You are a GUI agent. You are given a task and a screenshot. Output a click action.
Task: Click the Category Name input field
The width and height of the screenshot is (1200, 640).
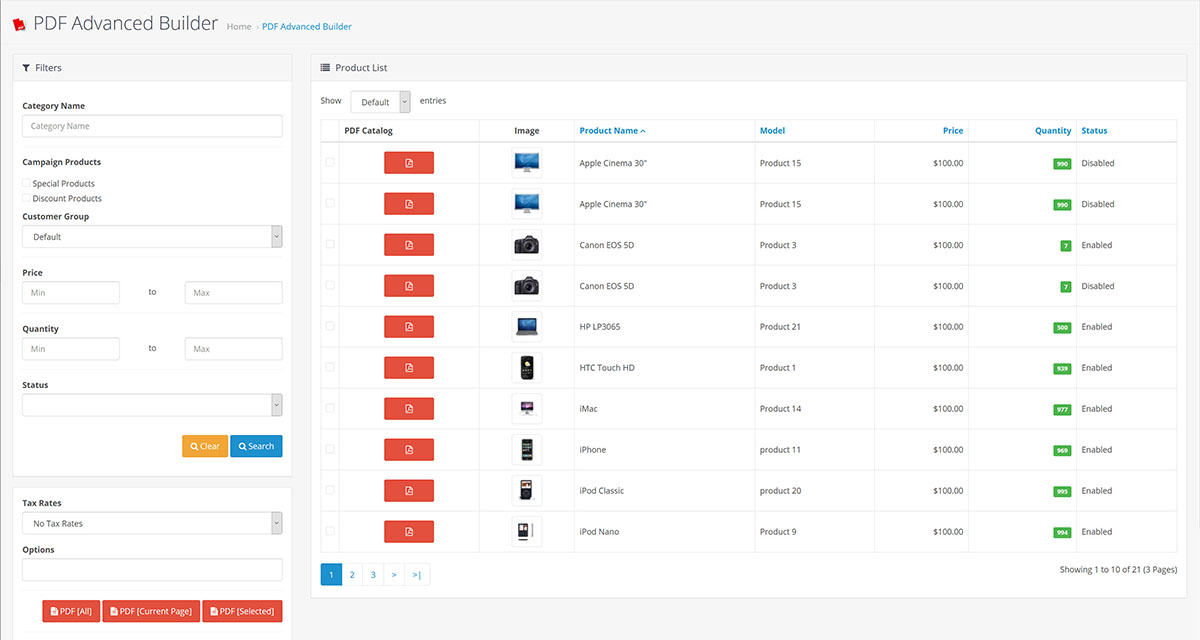[x=152, y=126]
